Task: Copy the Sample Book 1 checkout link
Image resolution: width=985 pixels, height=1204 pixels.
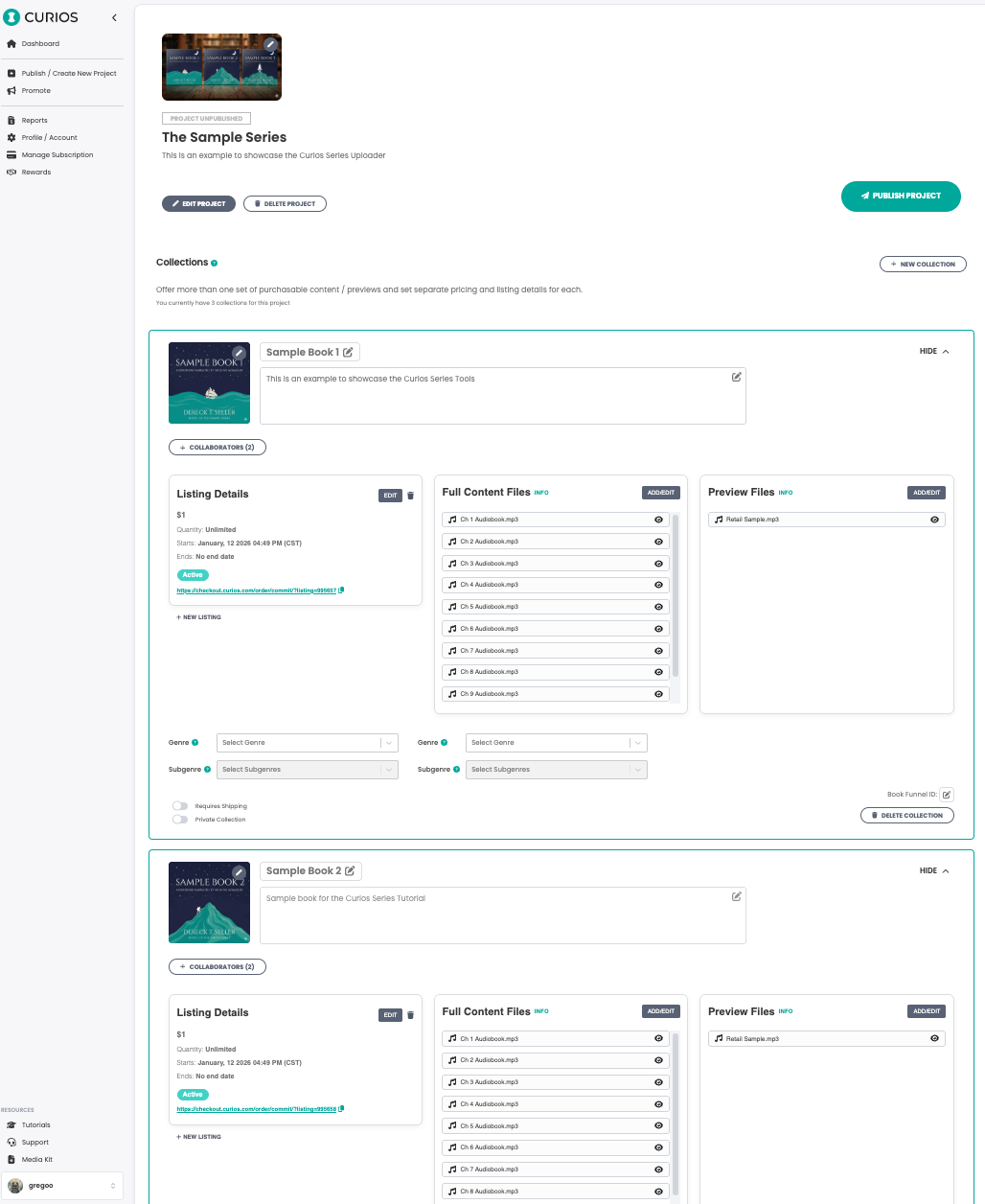Action: pyautogui.click(x=342, y=590)
